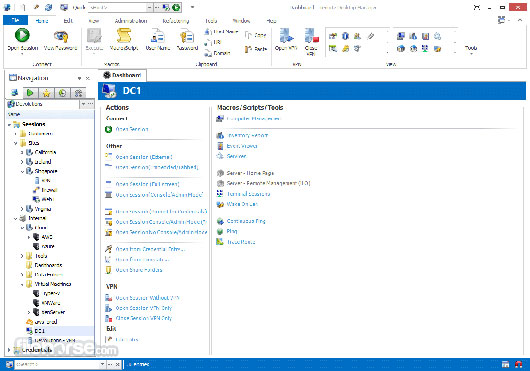Viewport: 530px width, 371px height.
Task: Click into the Quick Connect host field
Action: click(117, 7)
